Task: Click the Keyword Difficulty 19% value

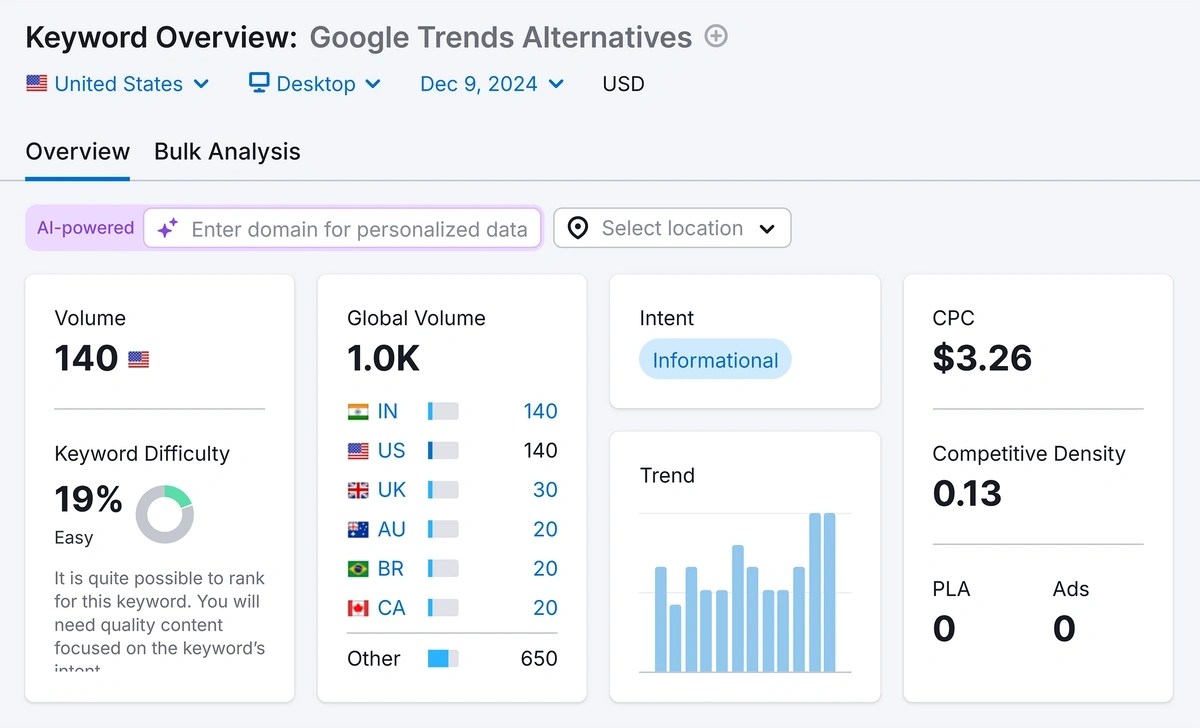Action: coord(89,498)
